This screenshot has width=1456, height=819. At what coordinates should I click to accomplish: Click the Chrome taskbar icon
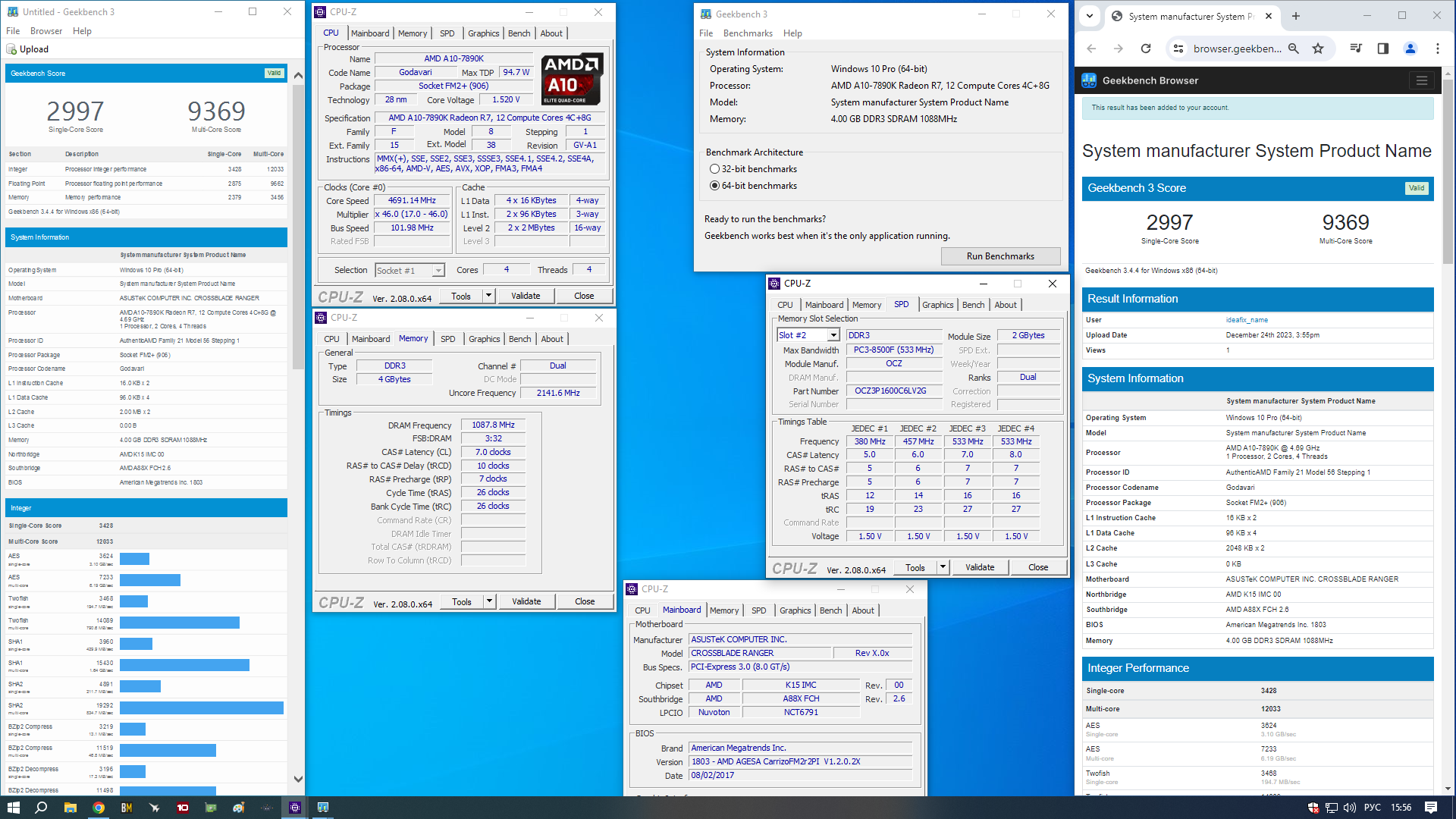coord(98,808)
